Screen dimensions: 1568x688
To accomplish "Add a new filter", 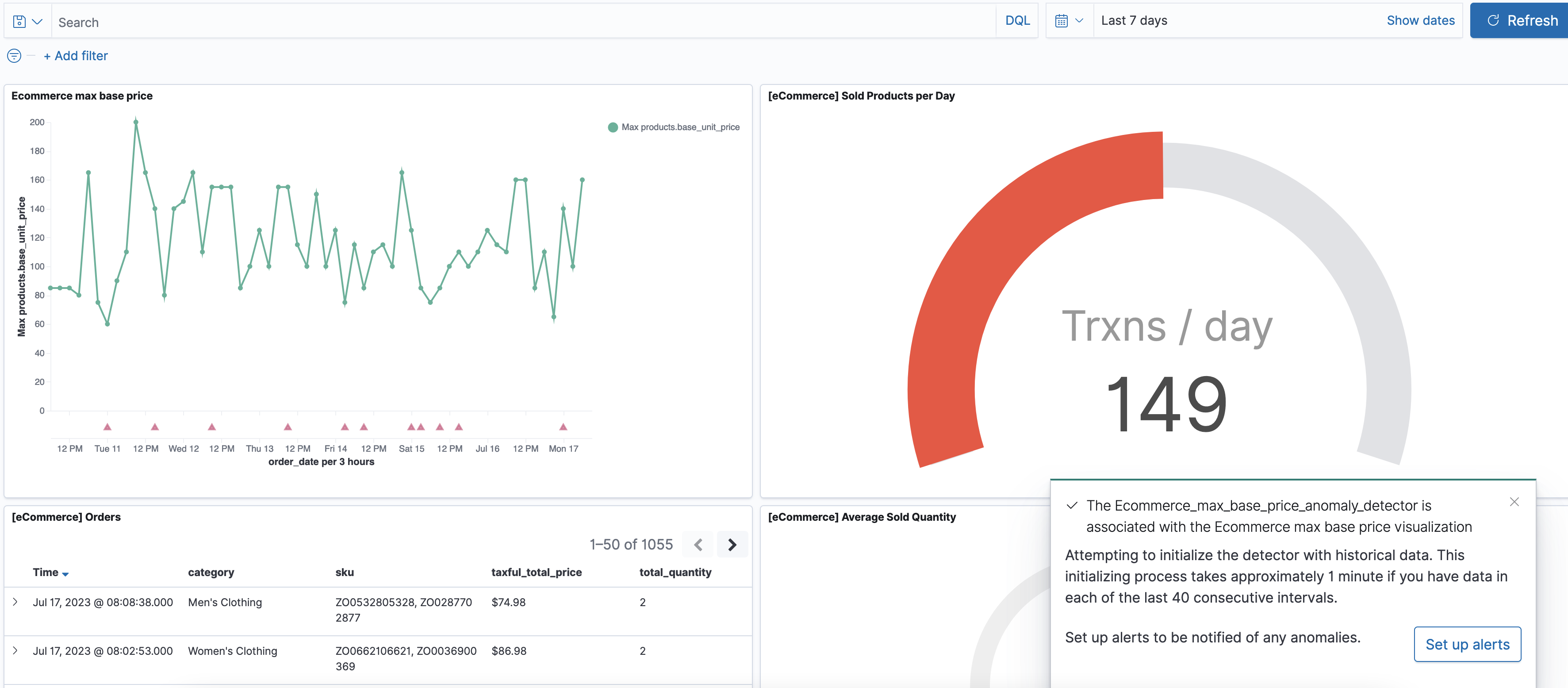I will pos(76,56).
